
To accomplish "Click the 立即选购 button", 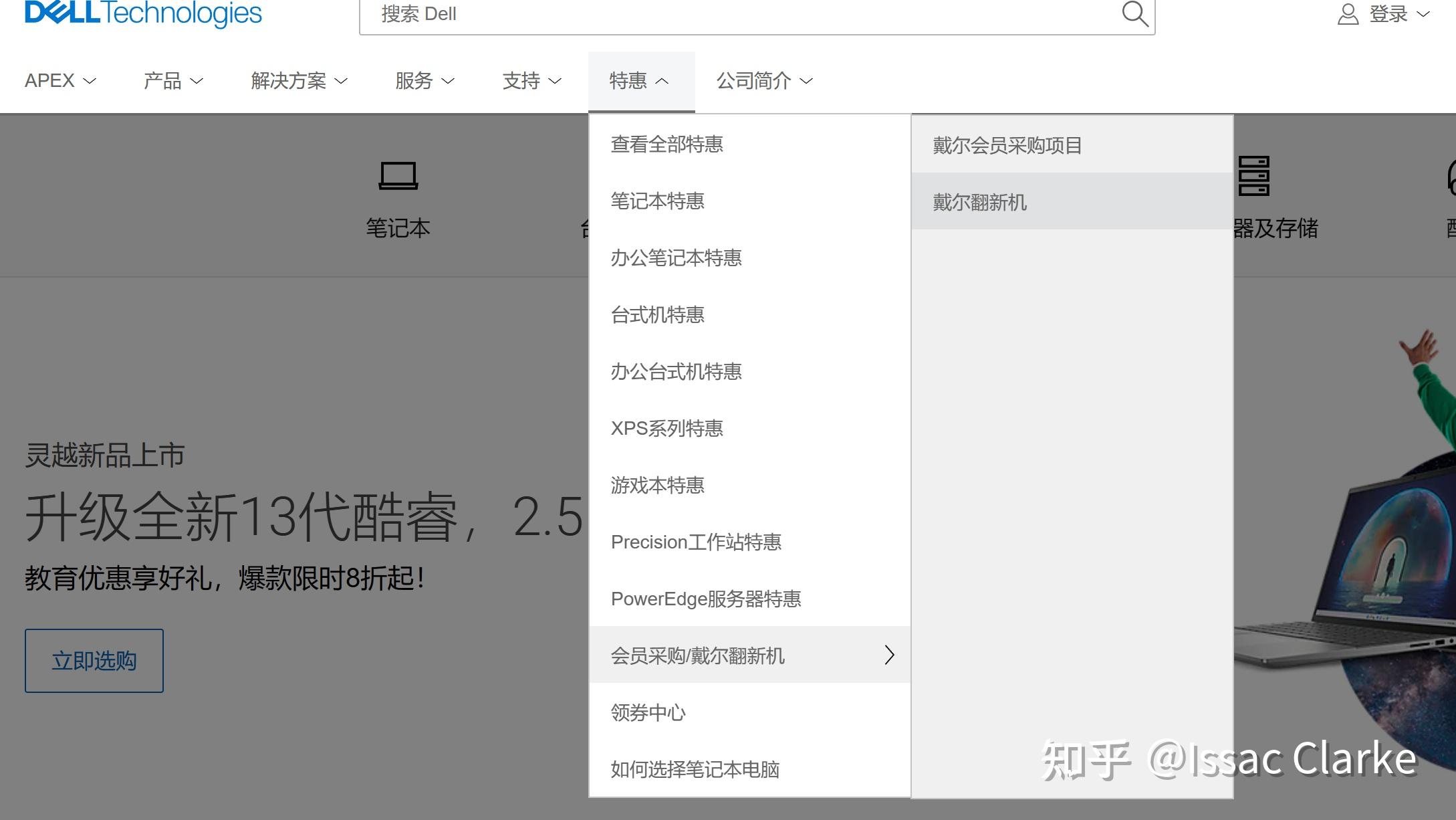I will [x=94, y=660].
